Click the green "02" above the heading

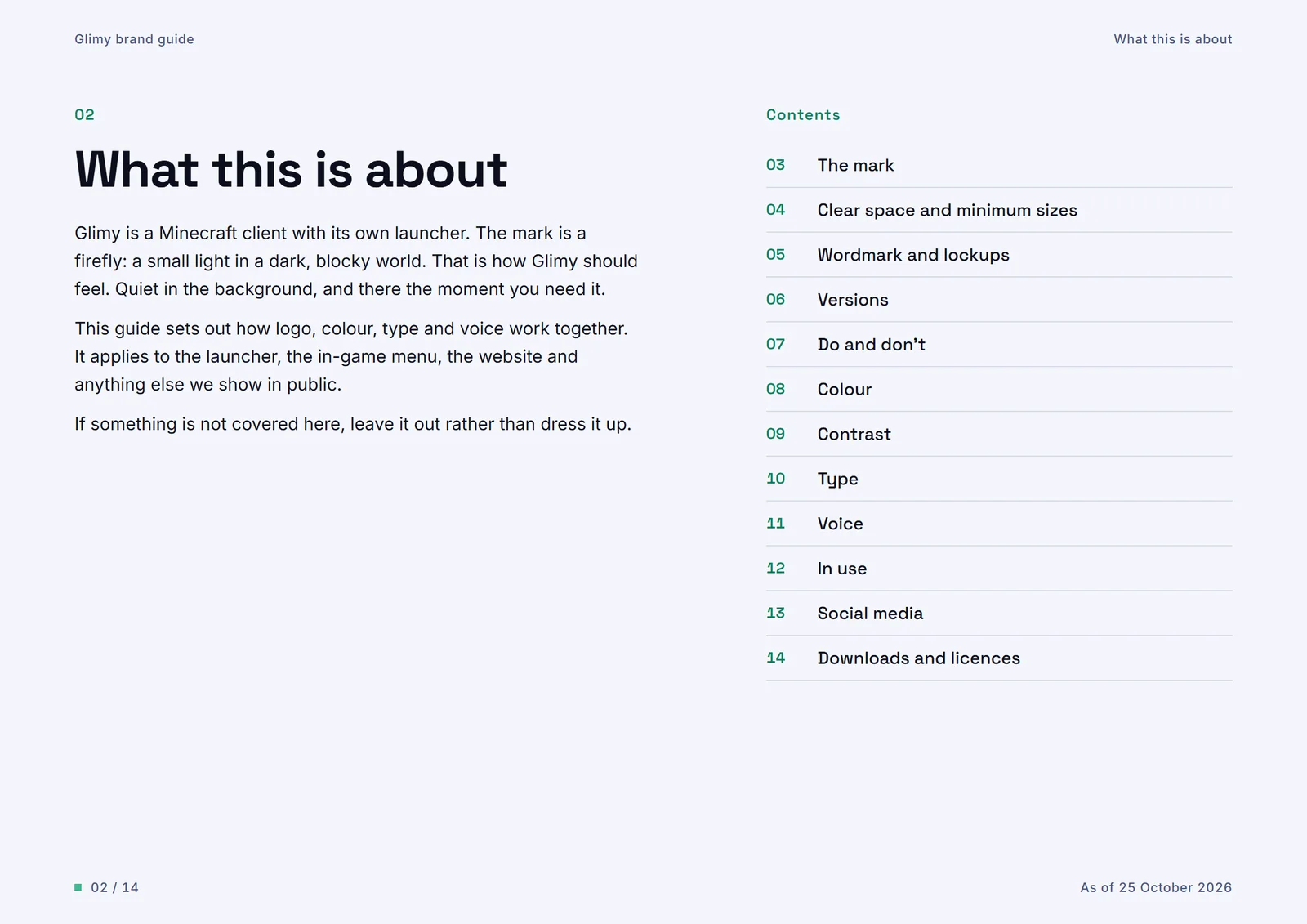point(84,115)
